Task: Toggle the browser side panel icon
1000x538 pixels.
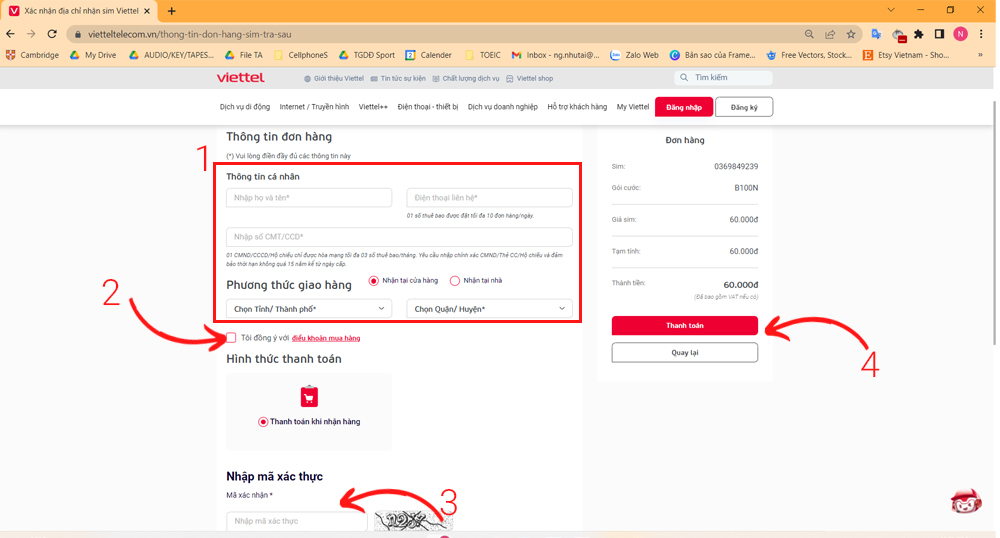Action: (x=939, y=34)
